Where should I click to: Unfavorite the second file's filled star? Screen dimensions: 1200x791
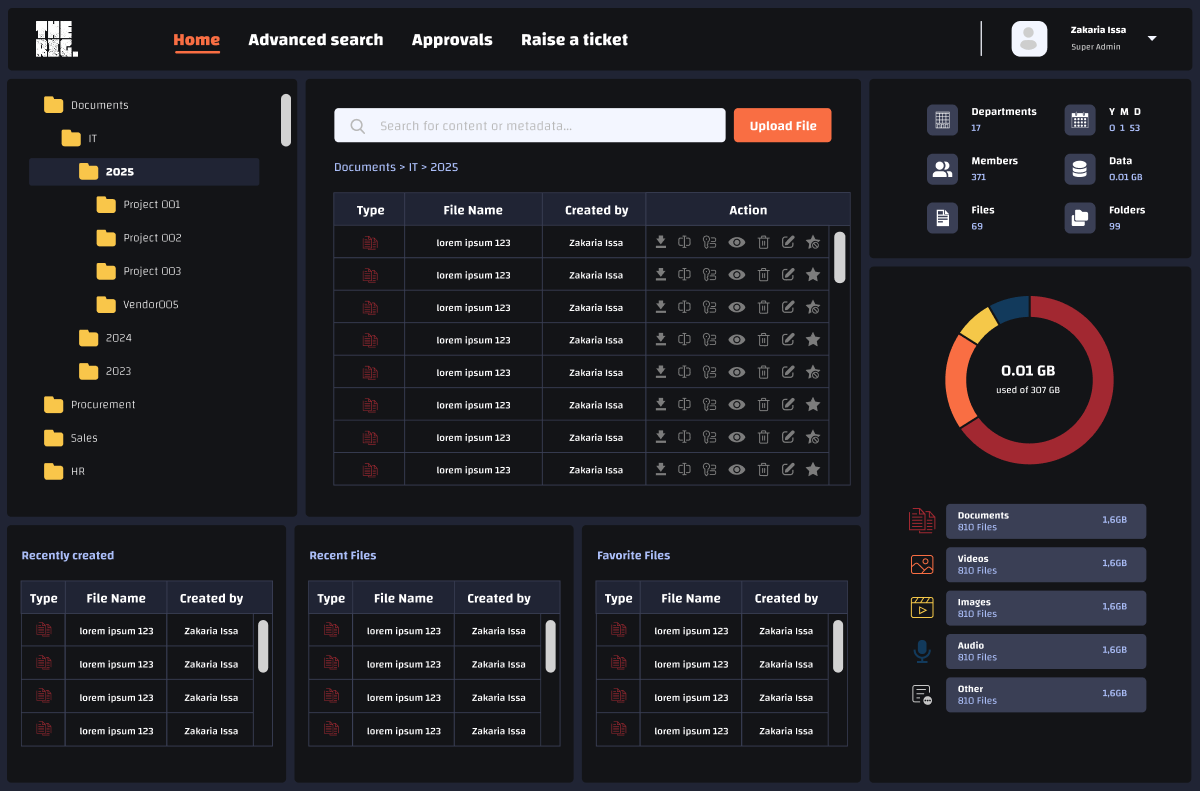pos(813,274)
